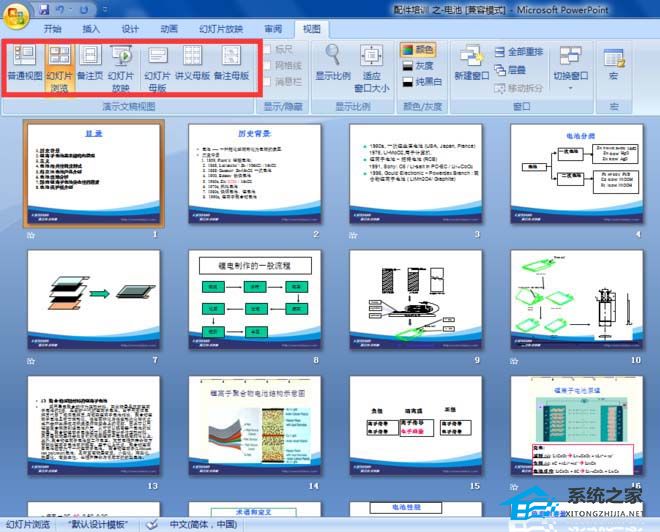
Task: Click animation star icon under slide 7
Action: click(x=31, y=361)
